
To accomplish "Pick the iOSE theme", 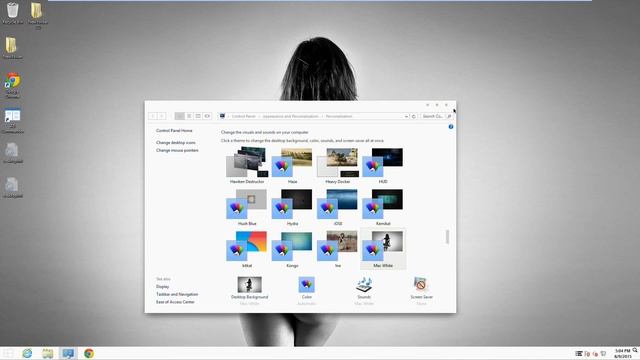I will coord(338,207).
